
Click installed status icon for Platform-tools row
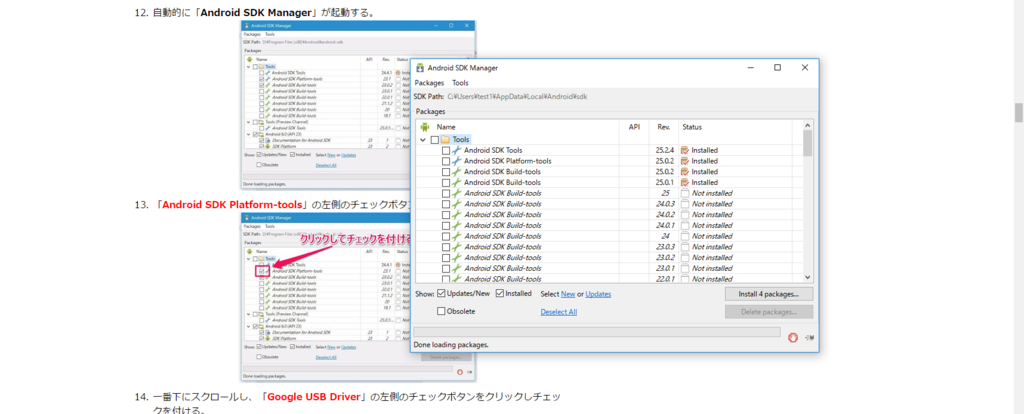click(685, 161)
